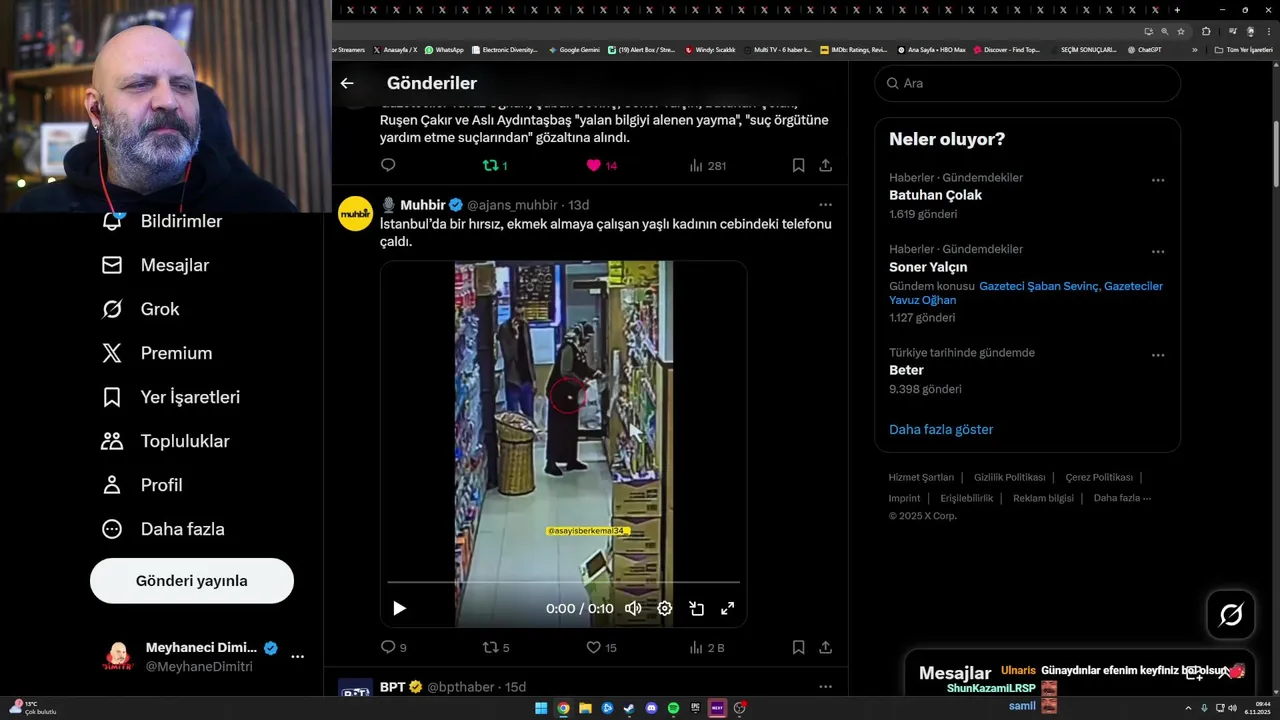The image size is (1280, 720).
Task: Open Gizlilik Politikası footer link
Action: [x=1009, y=477]
